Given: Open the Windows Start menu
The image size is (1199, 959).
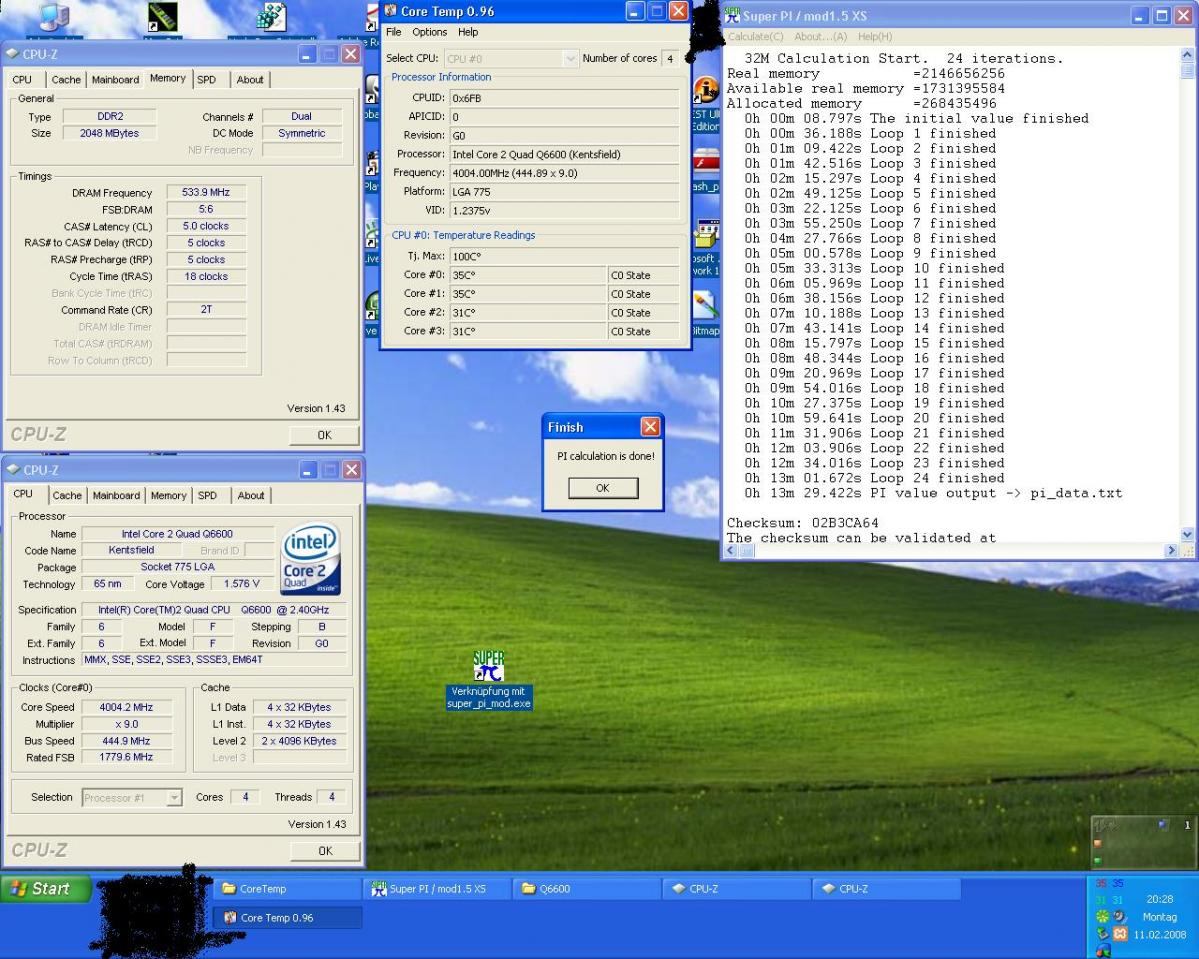Looking at the screenshot, I should click(x=46, y=889).
